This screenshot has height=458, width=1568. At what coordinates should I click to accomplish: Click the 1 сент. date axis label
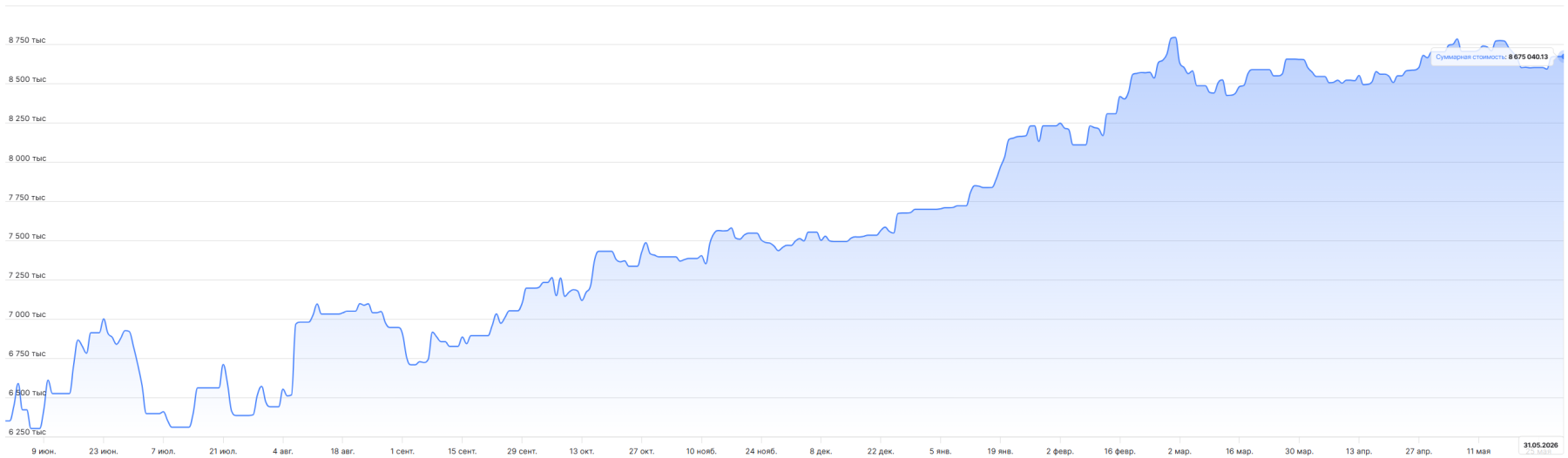pos(402,451)
